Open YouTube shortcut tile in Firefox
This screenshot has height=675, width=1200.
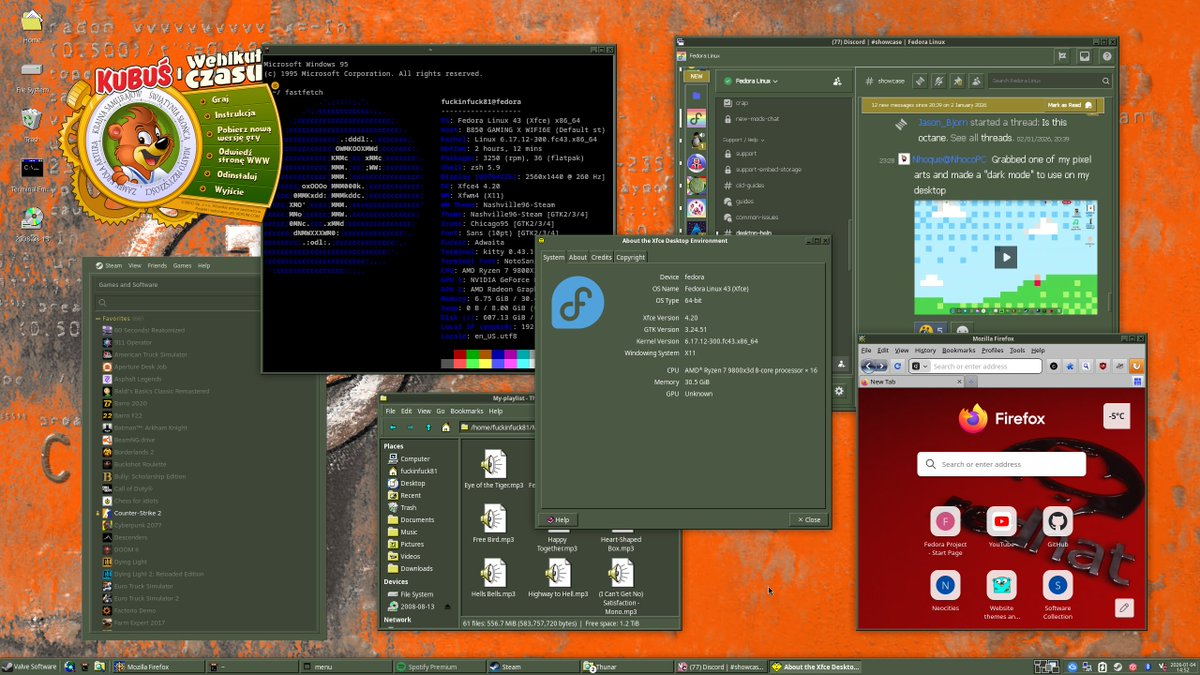pyautogui.click(x=1001, y=528)
